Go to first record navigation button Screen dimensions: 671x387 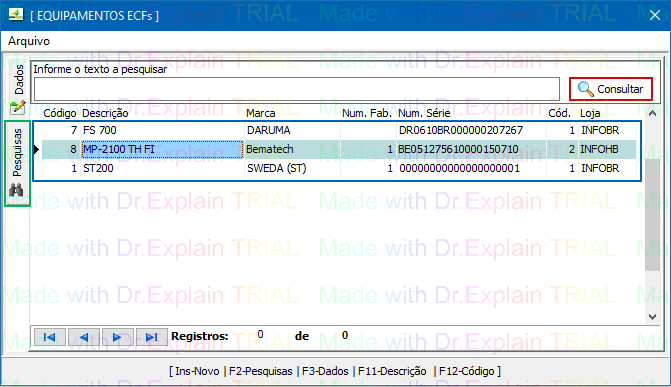[x=50, y=337]
